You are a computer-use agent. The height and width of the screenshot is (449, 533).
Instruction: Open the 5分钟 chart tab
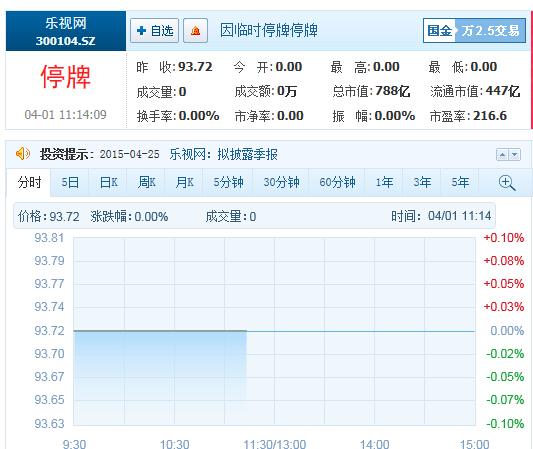(228, 183)
